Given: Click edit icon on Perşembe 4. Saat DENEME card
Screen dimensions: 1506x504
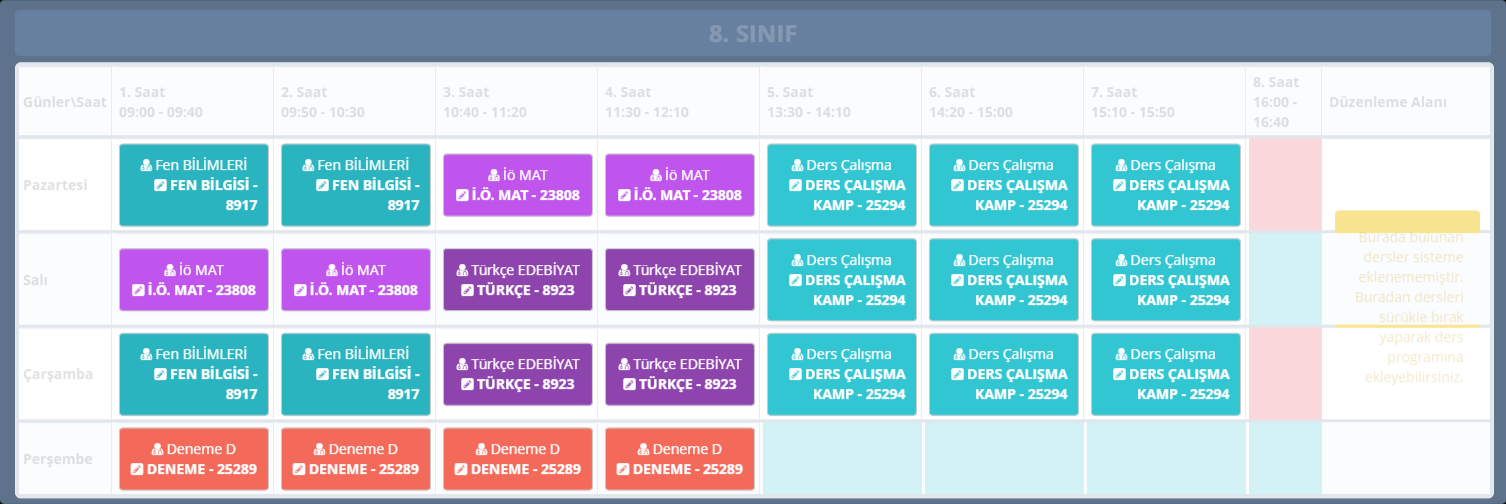Looking at the screenshot, I should pos(623,469).
